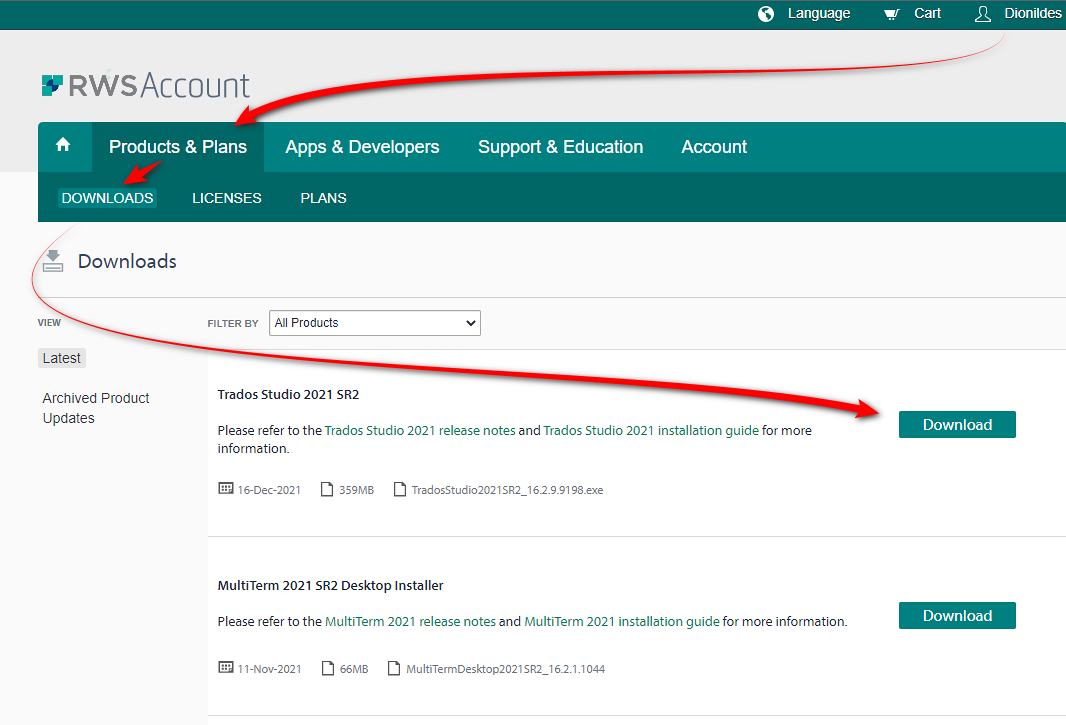Click the 11-Nov-2021 date text
This screenshot has width=1066, height=725.
(269, 669)
